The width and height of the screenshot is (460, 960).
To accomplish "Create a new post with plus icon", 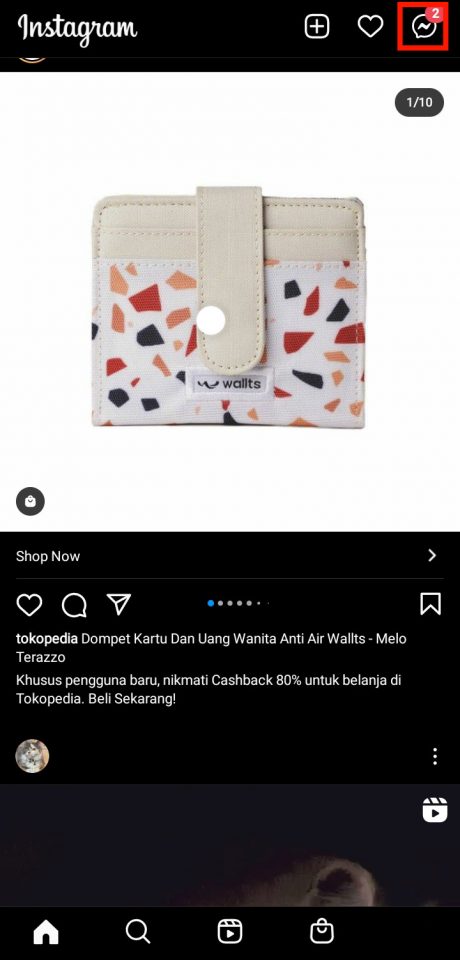I will pyautogui.click(x=317, y=27).
